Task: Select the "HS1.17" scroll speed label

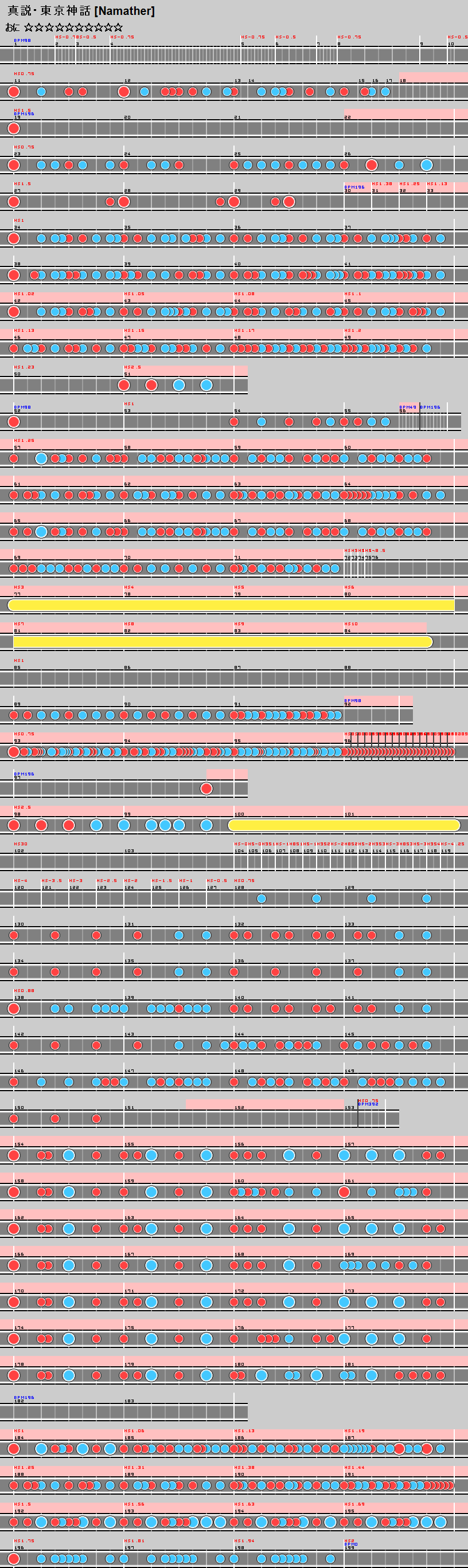Action: point(244,330)
